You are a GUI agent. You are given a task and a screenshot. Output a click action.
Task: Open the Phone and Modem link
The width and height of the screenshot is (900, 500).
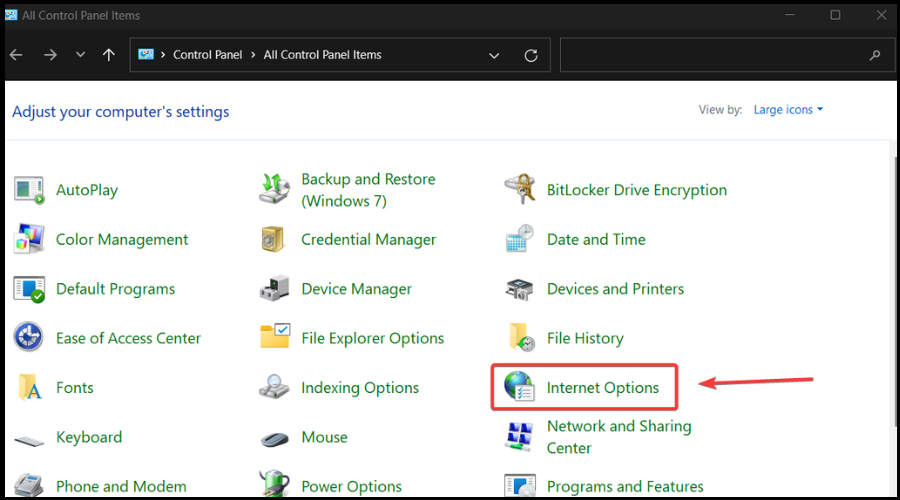click(121, 486)
